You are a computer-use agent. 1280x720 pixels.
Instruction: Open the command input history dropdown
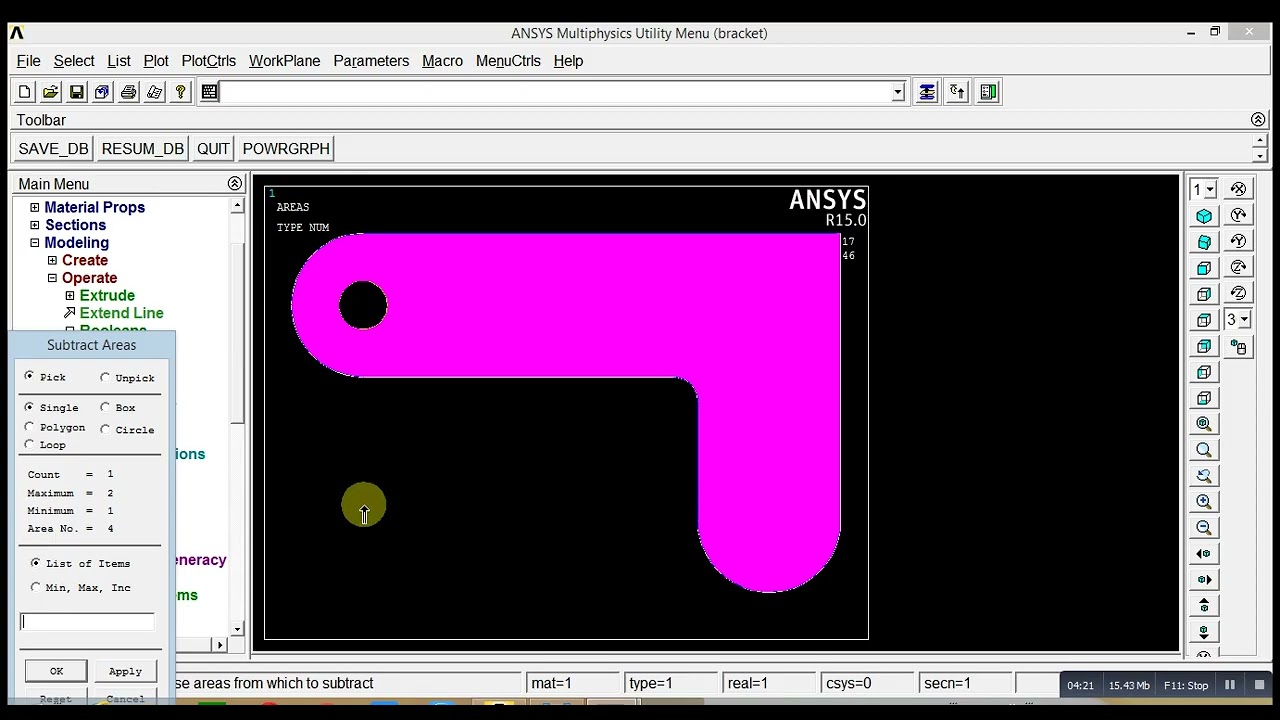tap(898, 92)
